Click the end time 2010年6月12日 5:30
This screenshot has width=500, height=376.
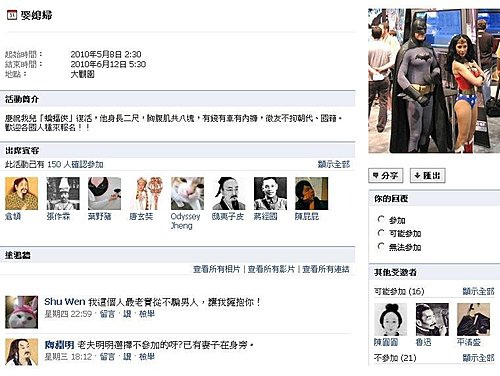click(108, 64)
